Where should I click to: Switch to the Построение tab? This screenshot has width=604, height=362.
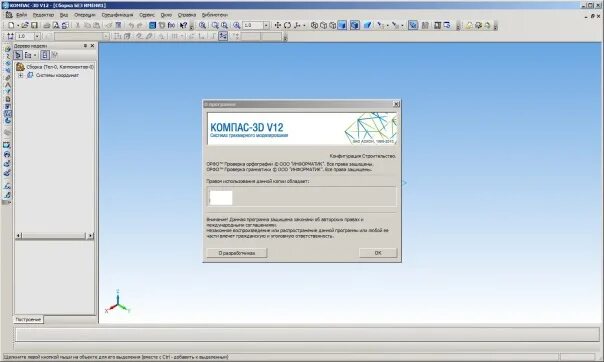(28, 319)
